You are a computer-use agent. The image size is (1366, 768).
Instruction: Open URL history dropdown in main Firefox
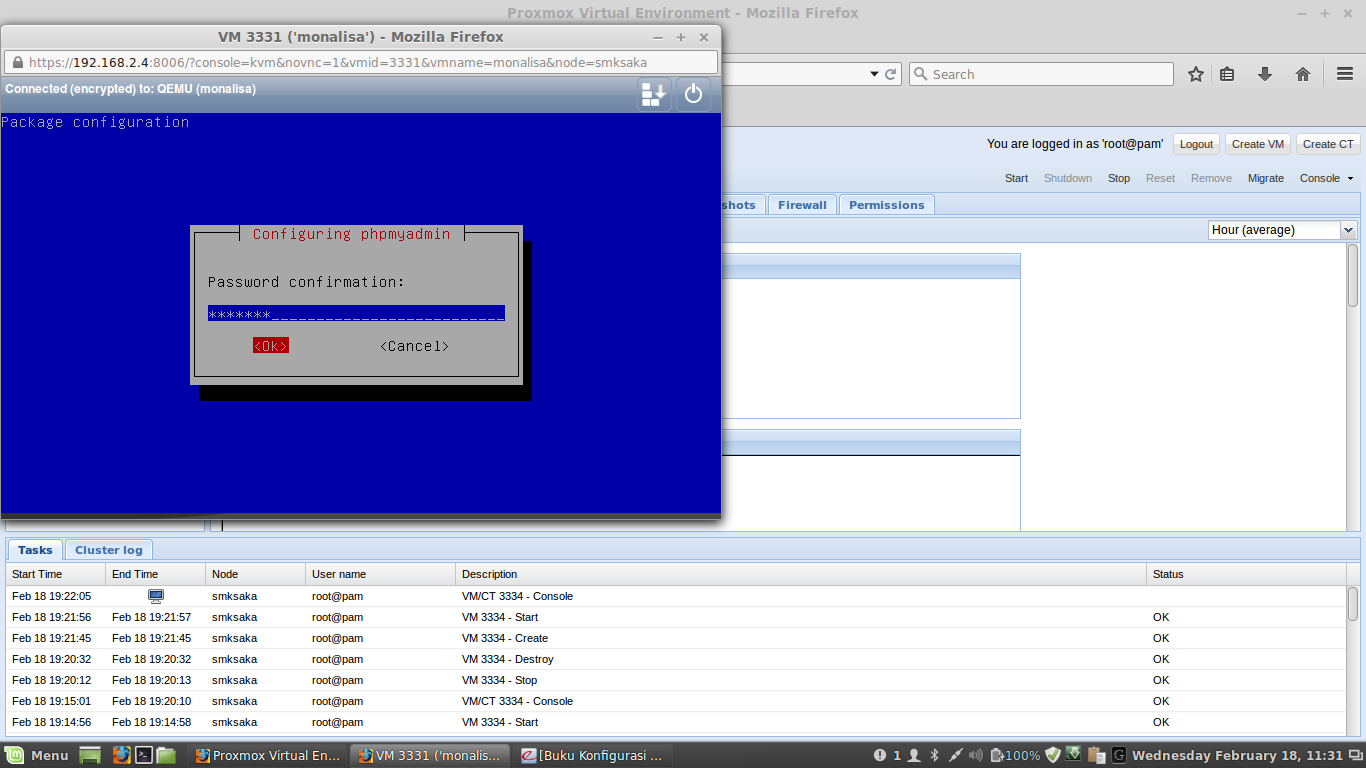(x=872, y=74)
